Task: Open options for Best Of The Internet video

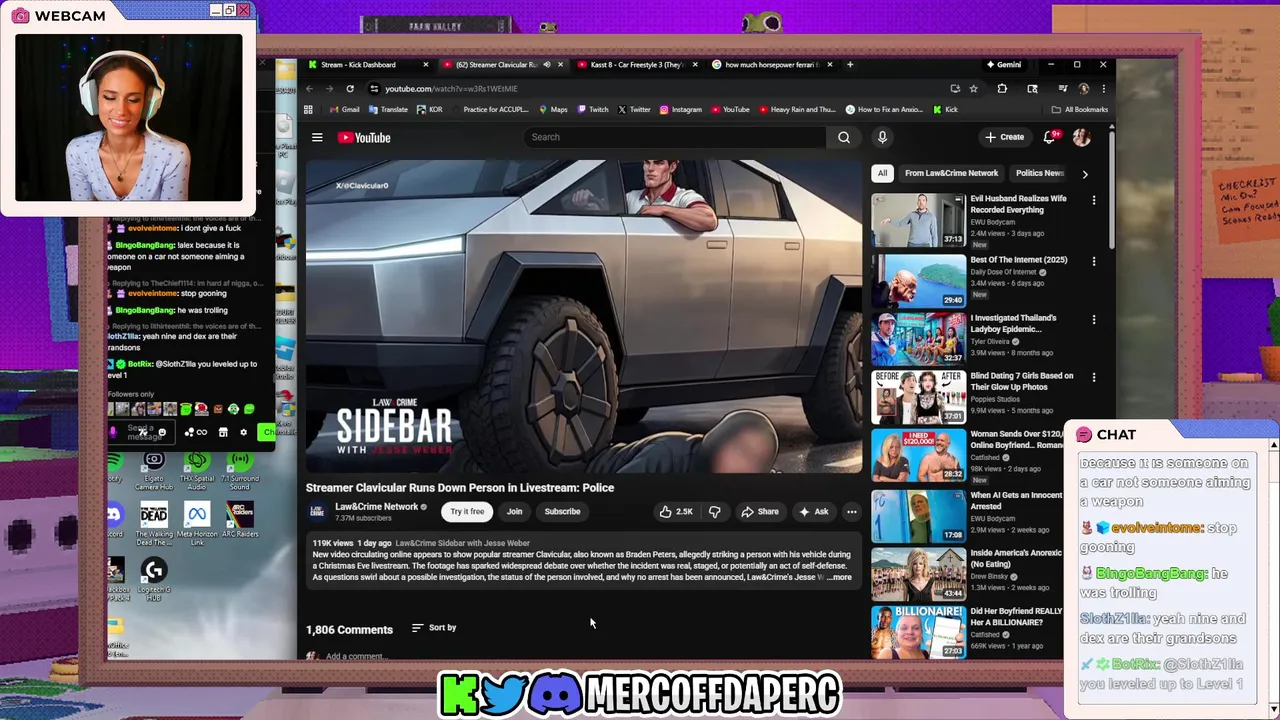Action: click(1093, 261)
